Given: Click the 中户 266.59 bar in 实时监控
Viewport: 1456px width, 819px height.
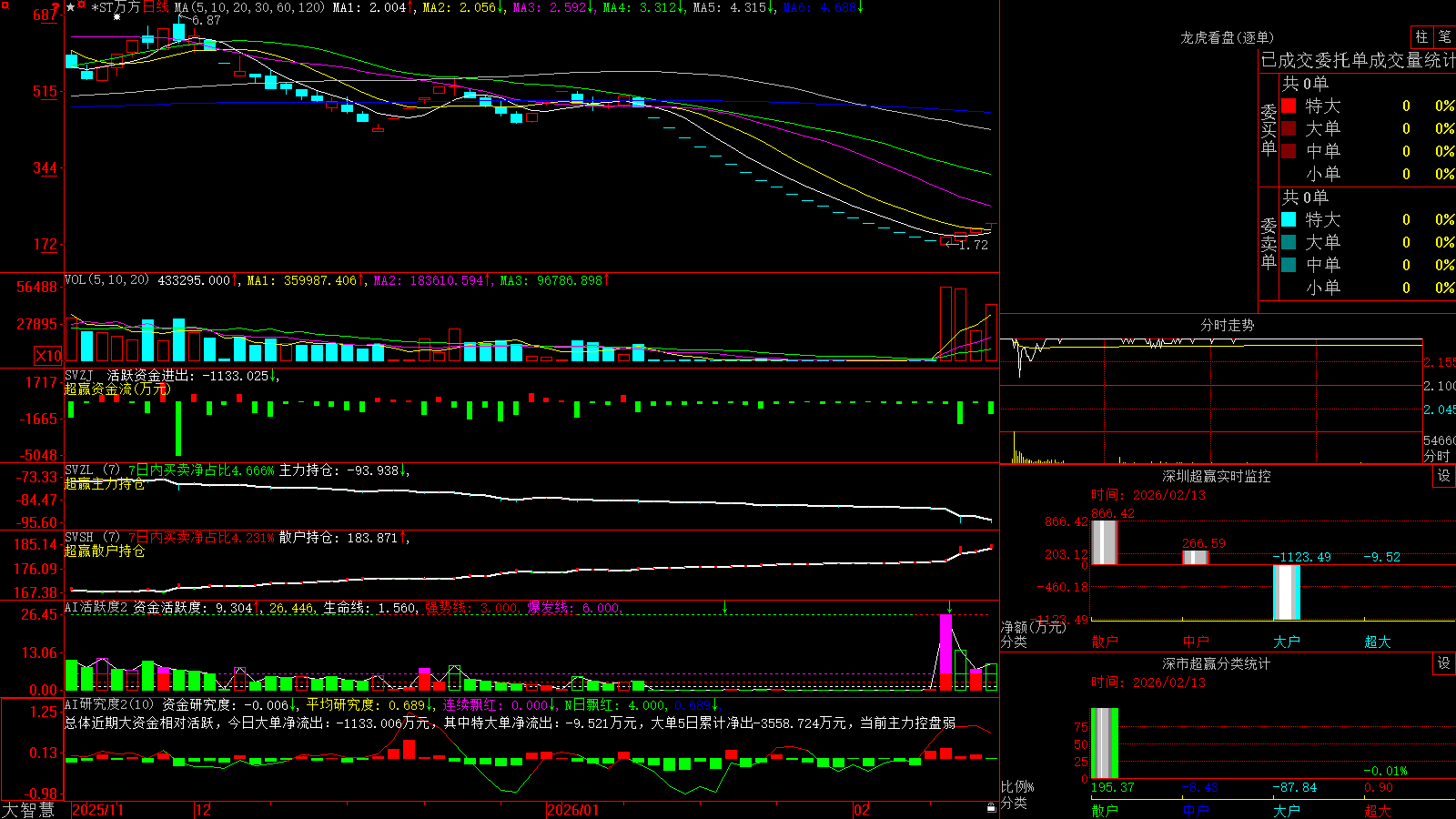Looking at the screenshot, I should click(x=1195, y=557).
